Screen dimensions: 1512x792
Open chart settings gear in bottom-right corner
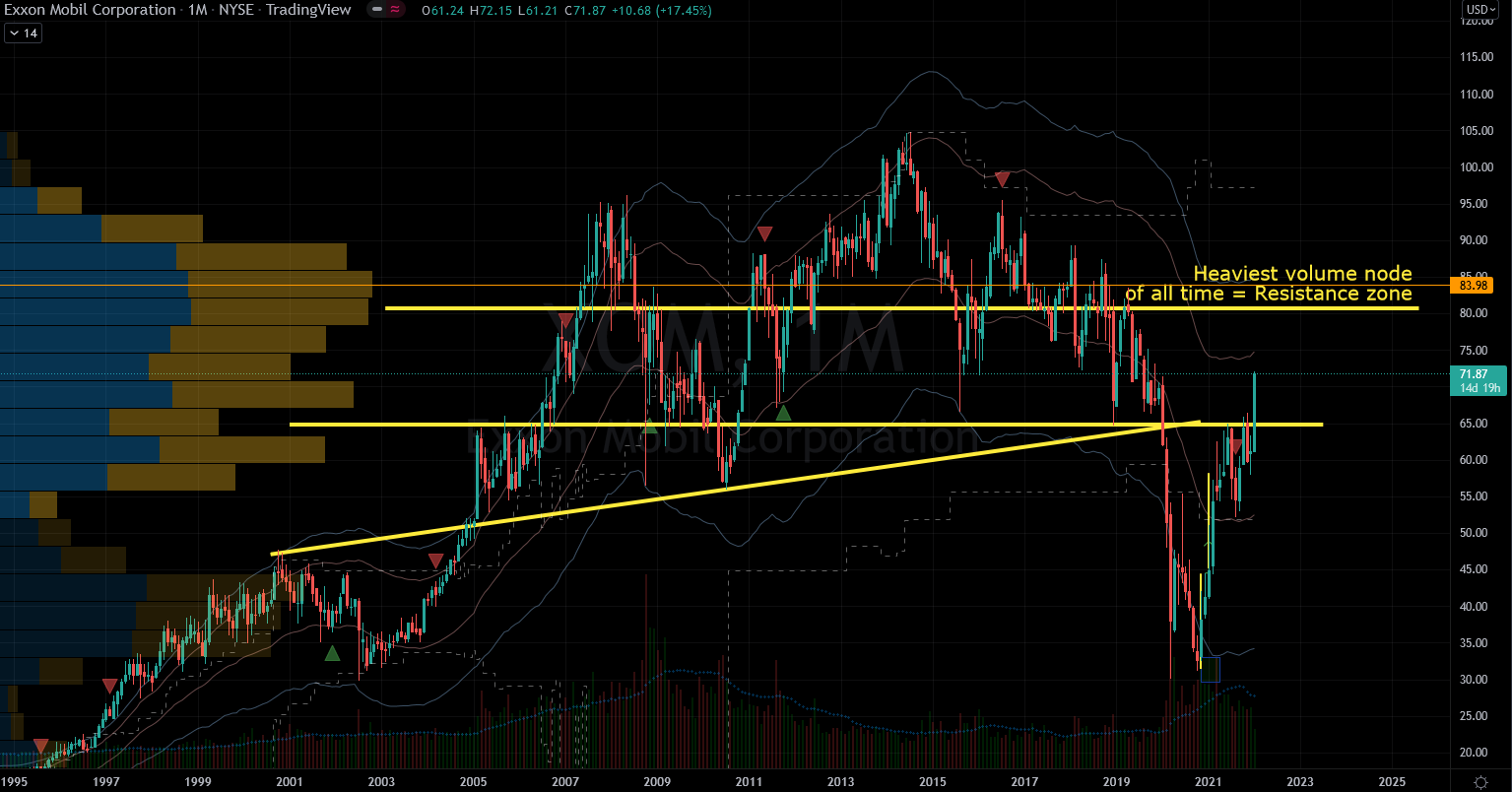(1482, 781)
